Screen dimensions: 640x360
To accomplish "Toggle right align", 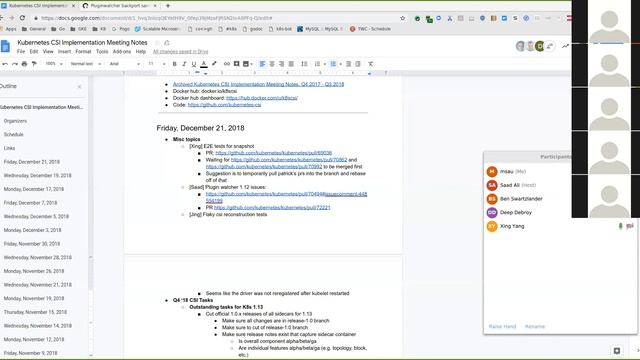I will click(282, 64).
